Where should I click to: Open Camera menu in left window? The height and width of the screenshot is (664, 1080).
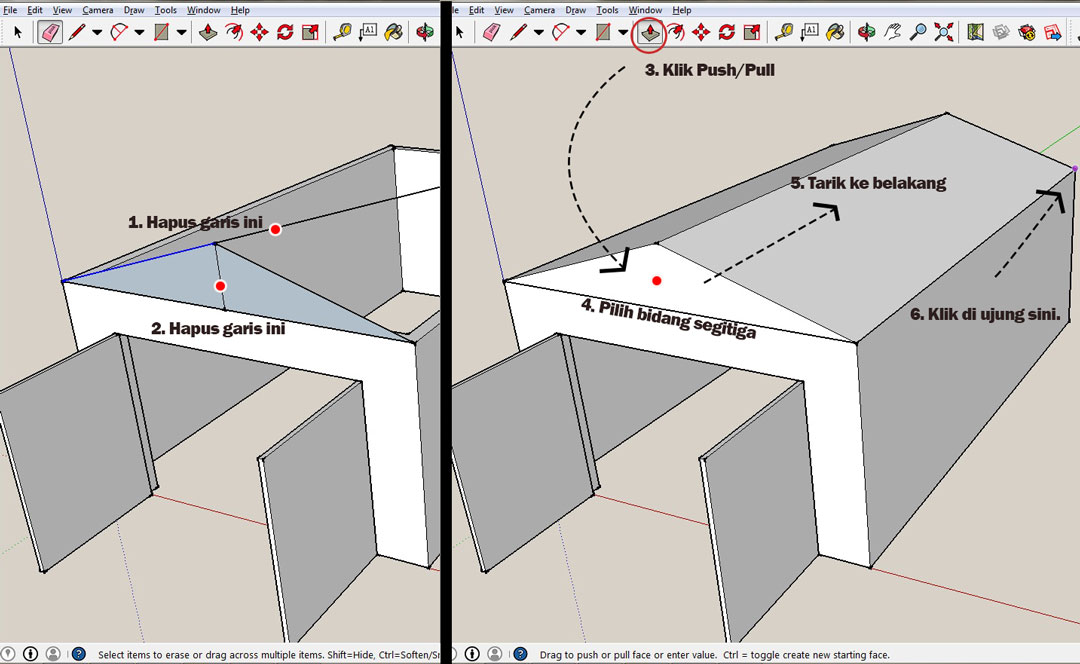pos(98,10)
